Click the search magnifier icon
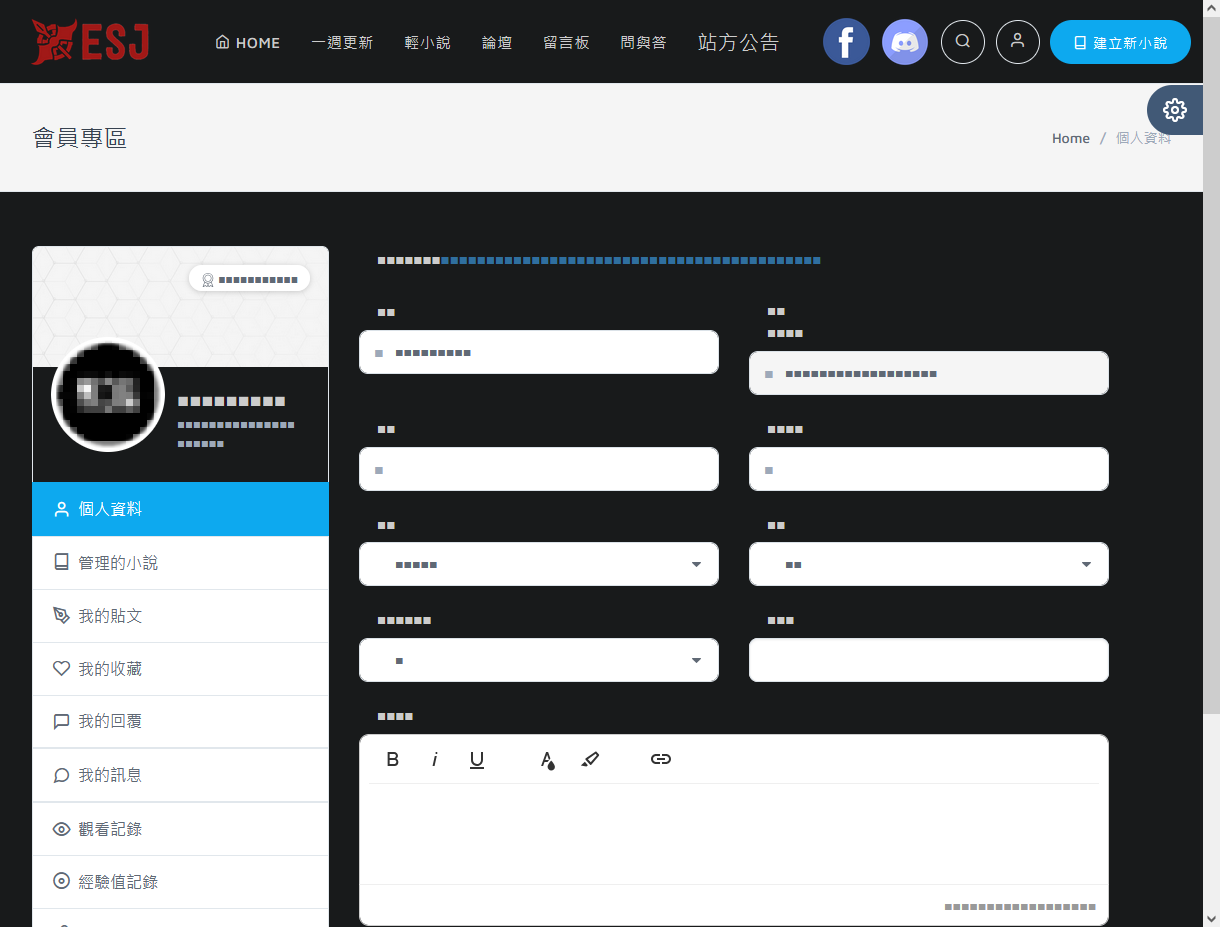Screen dimensions: 1220x927 click(963, 42)
